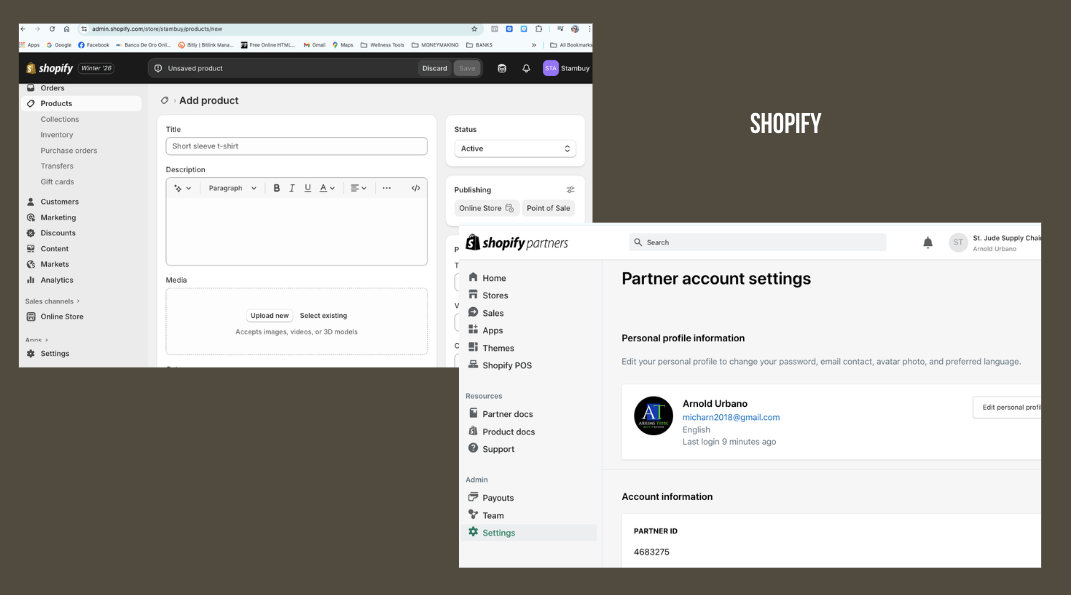Open the MONEYMAKING bookmarks folder

[435, 45]
